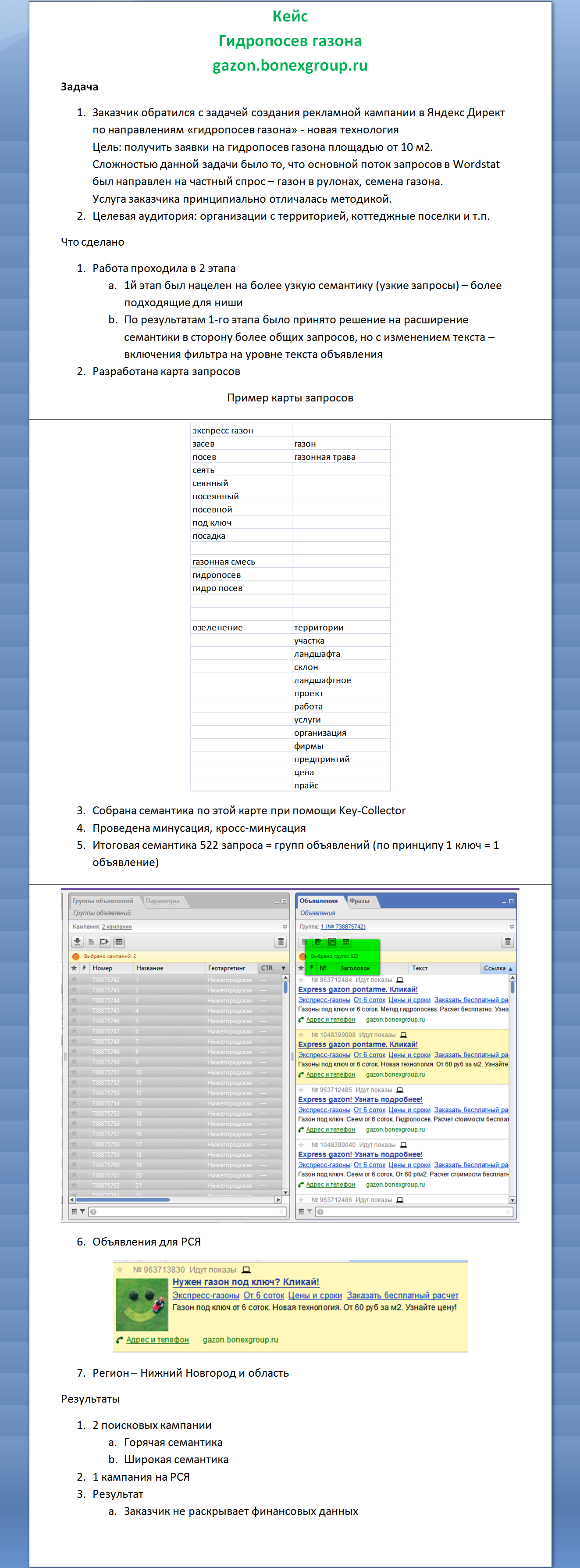This screenshot has height=1568, width=580.
Task: Click Адрес и телефон in РСЯ ad
Action: click(x=157, y=1340)
